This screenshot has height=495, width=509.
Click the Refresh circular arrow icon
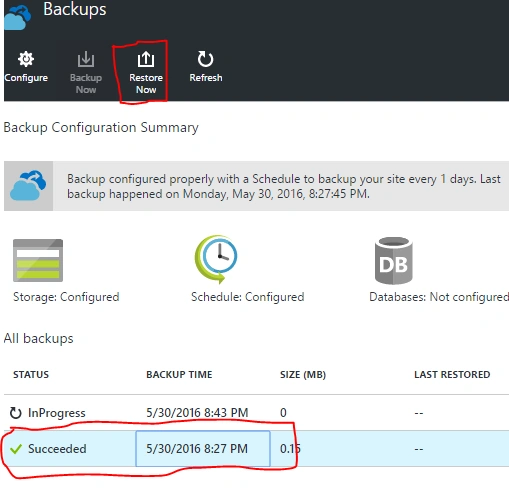click(205, 59)
